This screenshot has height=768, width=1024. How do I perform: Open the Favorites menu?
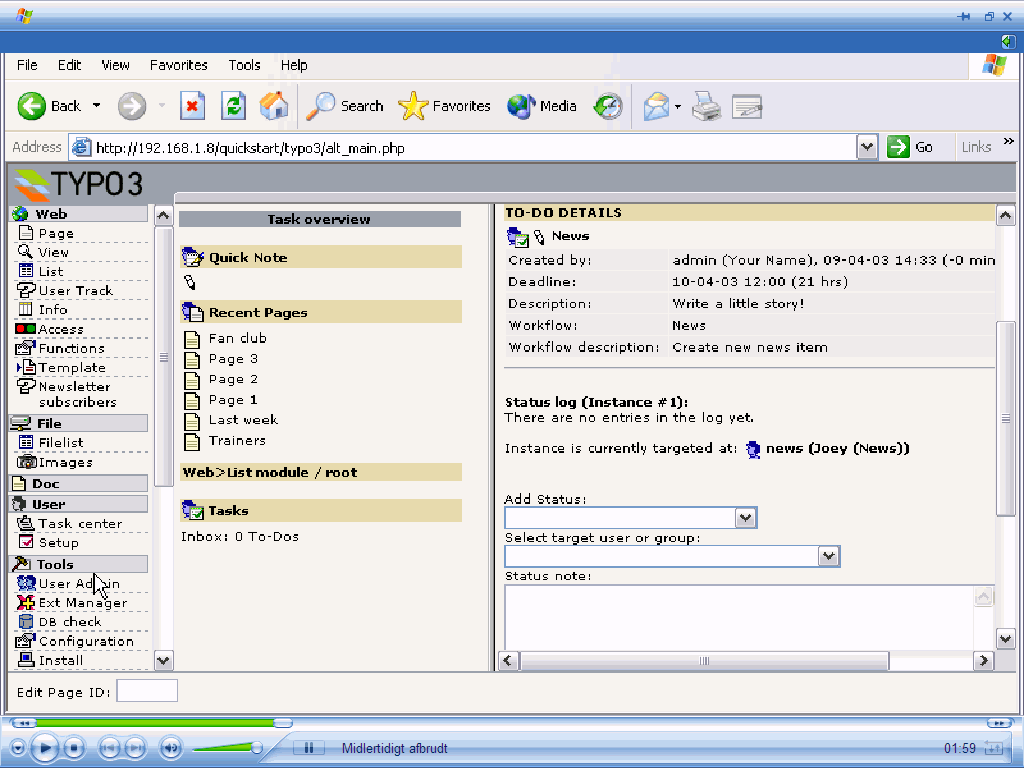tap(178, 65)
